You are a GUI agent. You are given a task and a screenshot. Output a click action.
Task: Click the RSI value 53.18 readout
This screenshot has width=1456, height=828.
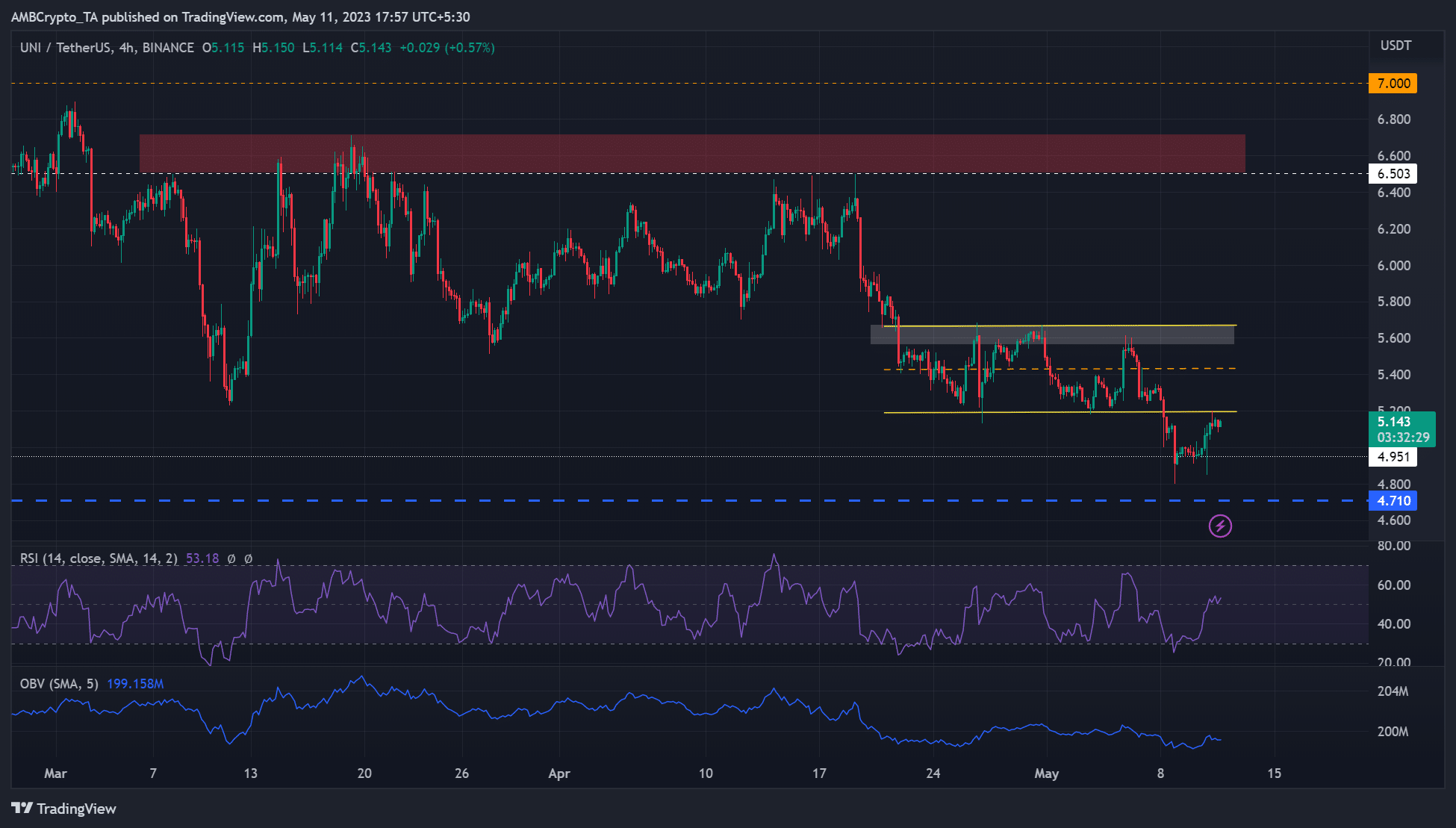tap(202, 558)
